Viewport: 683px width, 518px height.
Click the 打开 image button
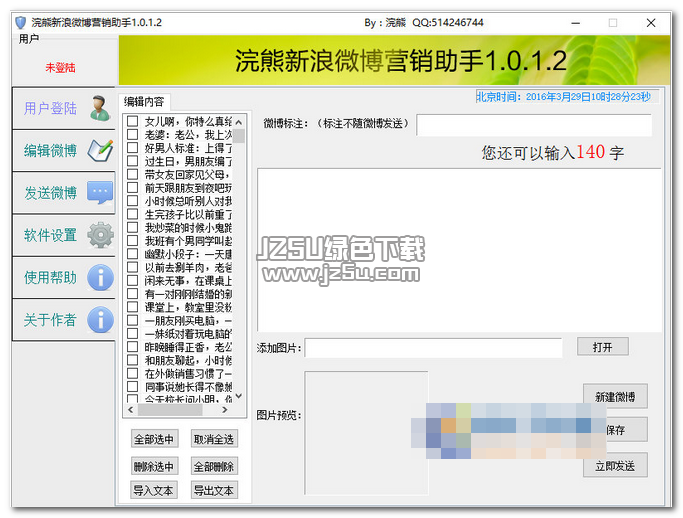tap(602, 347)
